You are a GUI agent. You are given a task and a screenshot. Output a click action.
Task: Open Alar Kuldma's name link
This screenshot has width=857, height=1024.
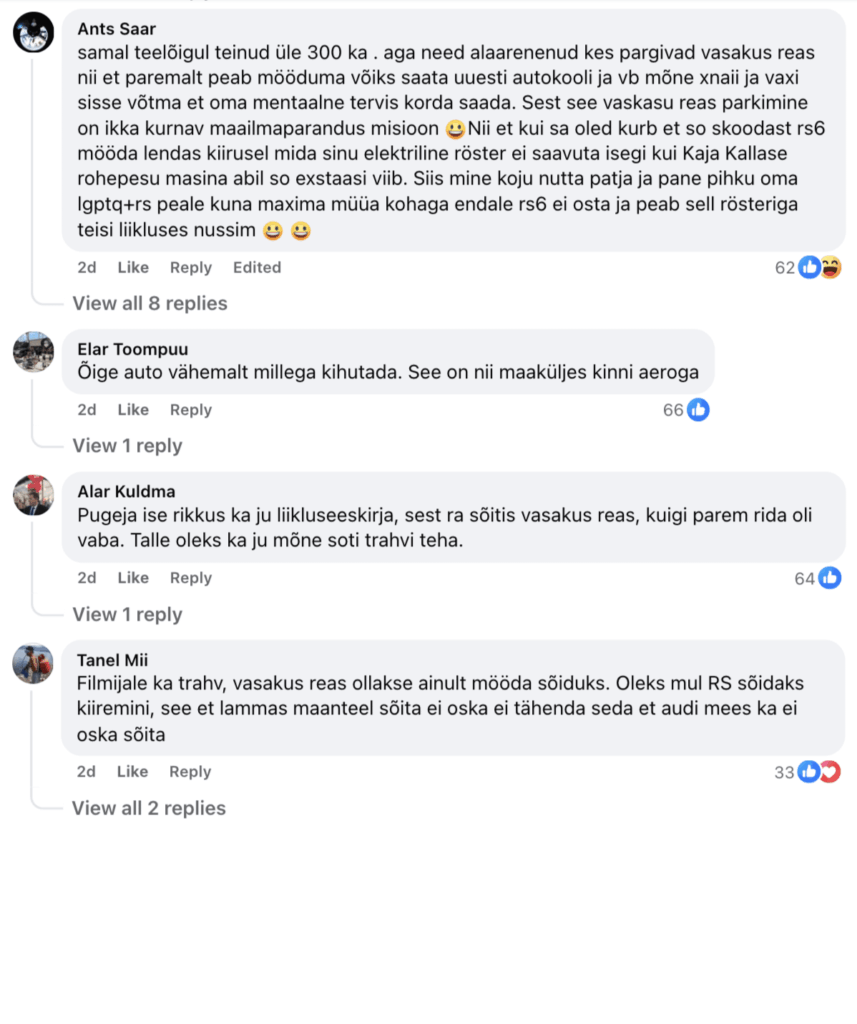(126, 491)
